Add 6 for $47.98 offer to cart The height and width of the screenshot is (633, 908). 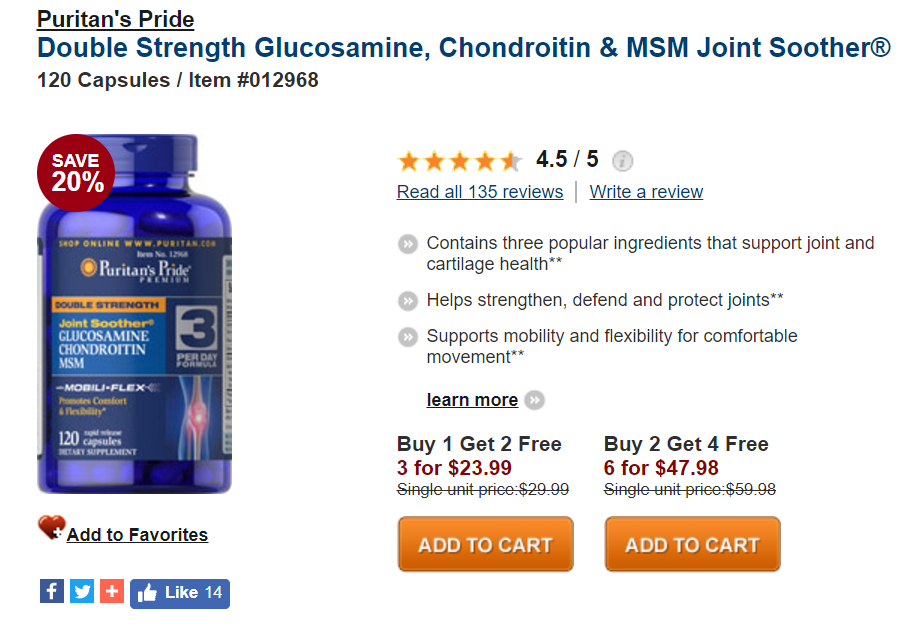tap(692, 544)
